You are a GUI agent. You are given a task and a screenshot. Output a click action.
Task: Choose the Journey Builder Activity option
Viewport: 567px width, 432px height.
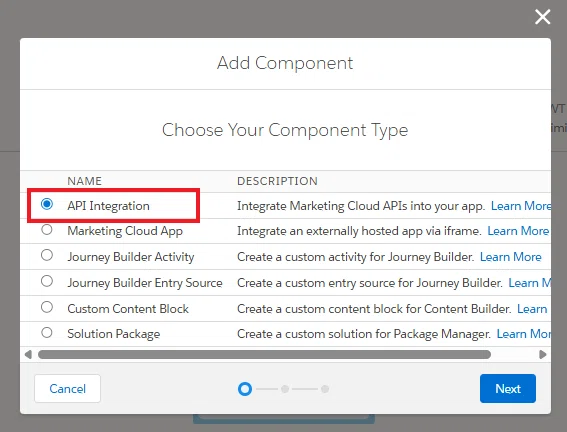coord(47,256)
